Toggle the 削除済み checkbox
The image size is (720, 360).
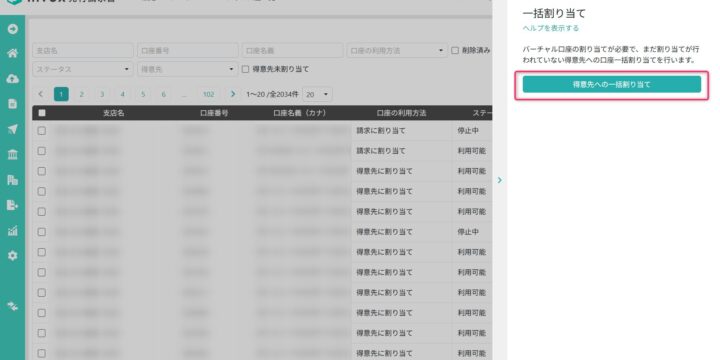coord(455,51)
